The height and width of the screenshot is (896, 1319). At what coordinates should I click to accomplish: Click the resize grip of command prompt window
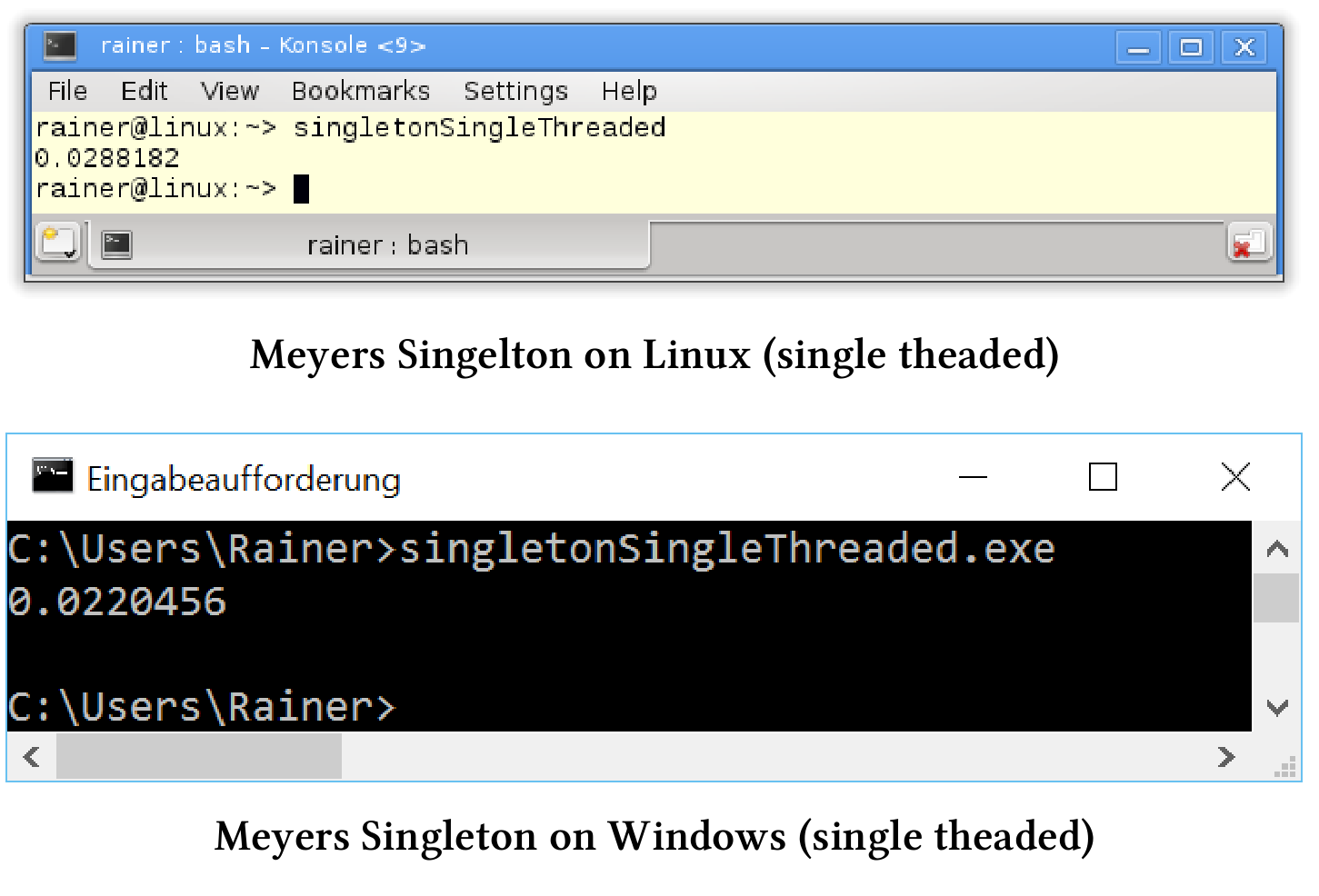1284,767
